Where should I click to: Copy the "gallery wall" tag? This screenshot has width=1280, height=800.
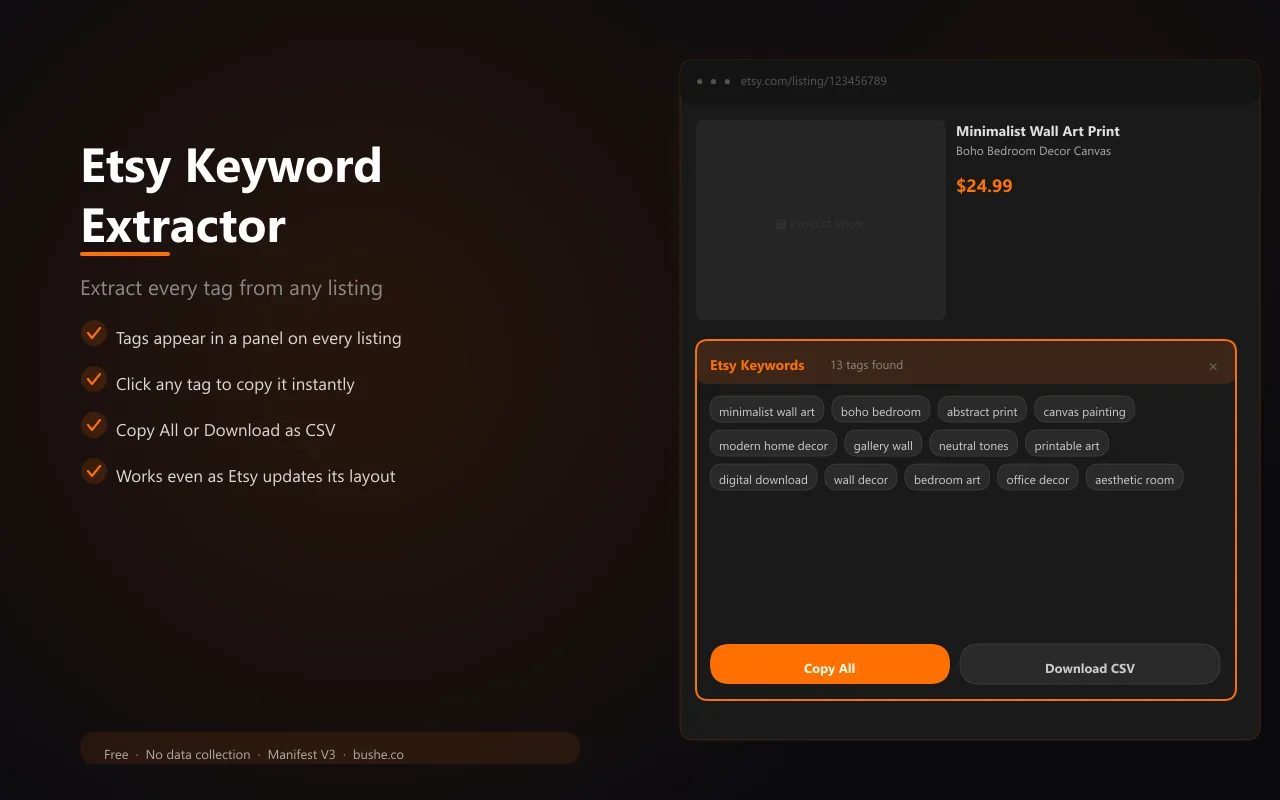click(x=883, y=444)
